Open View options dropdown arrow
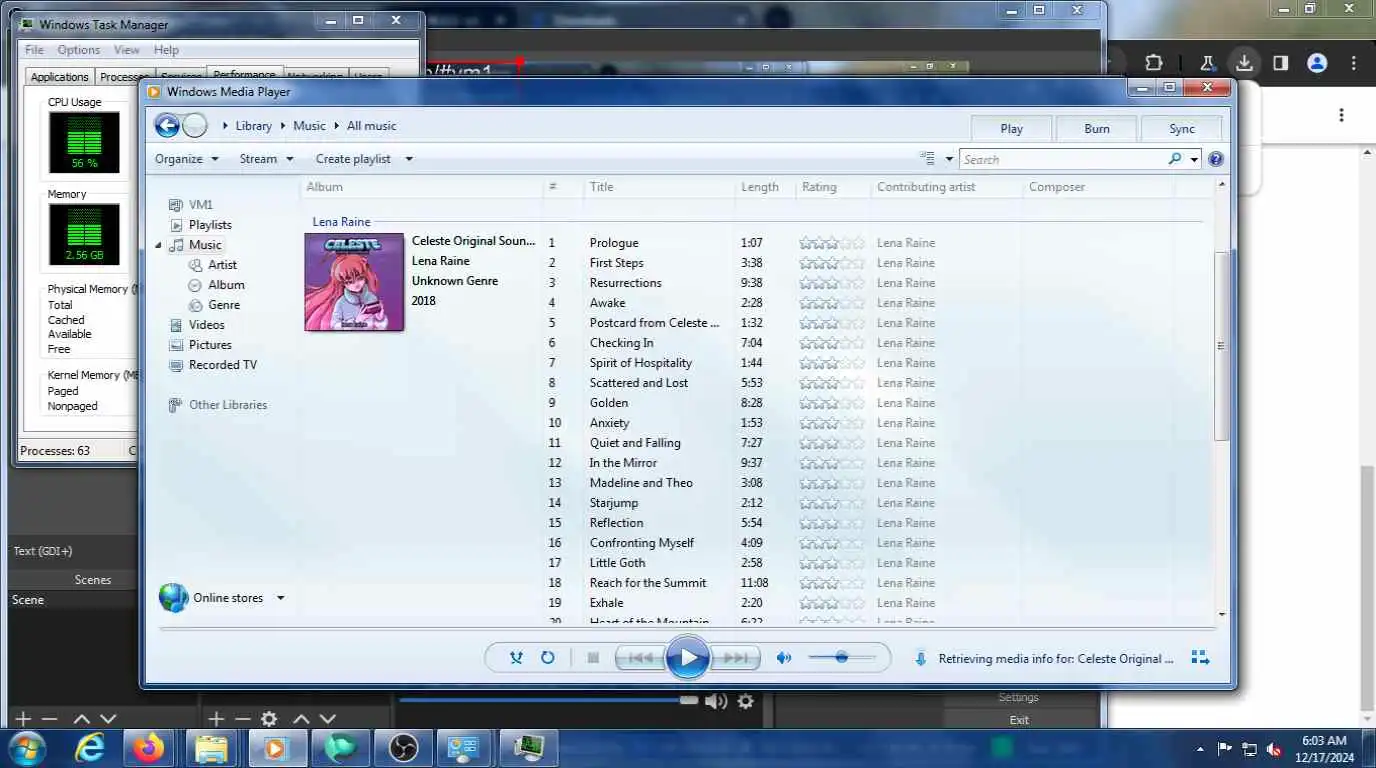Image resolution: width=1376 pixels, height=768 pixels. coord(949,159)
